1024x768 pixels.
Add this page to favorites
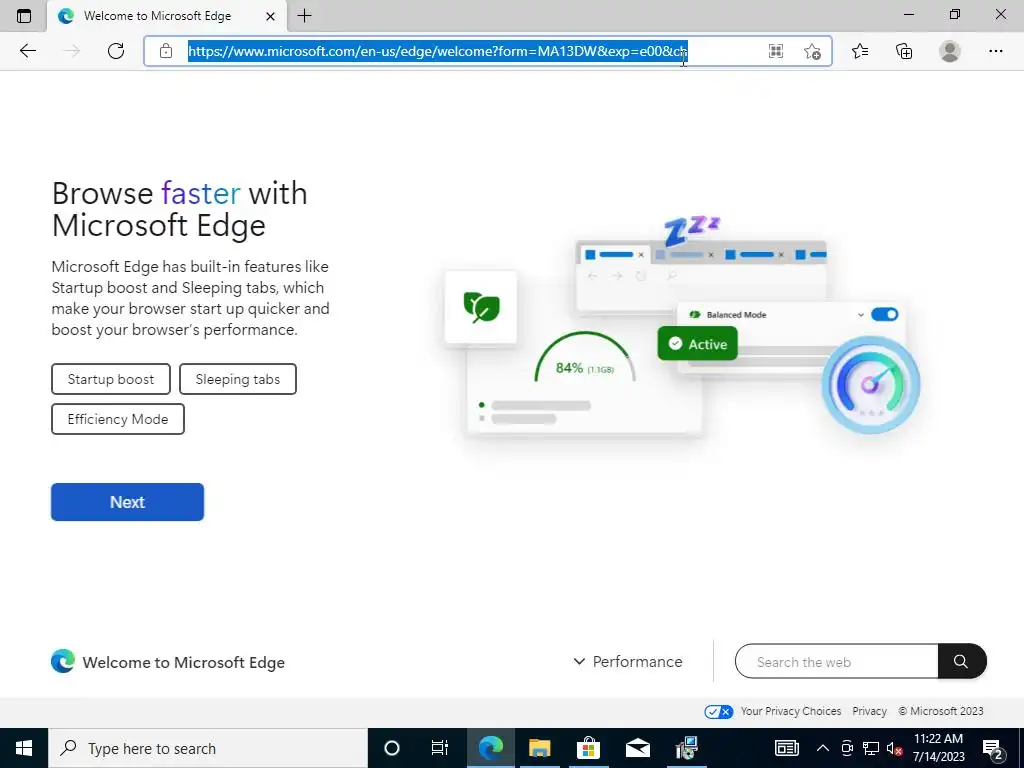812,51
